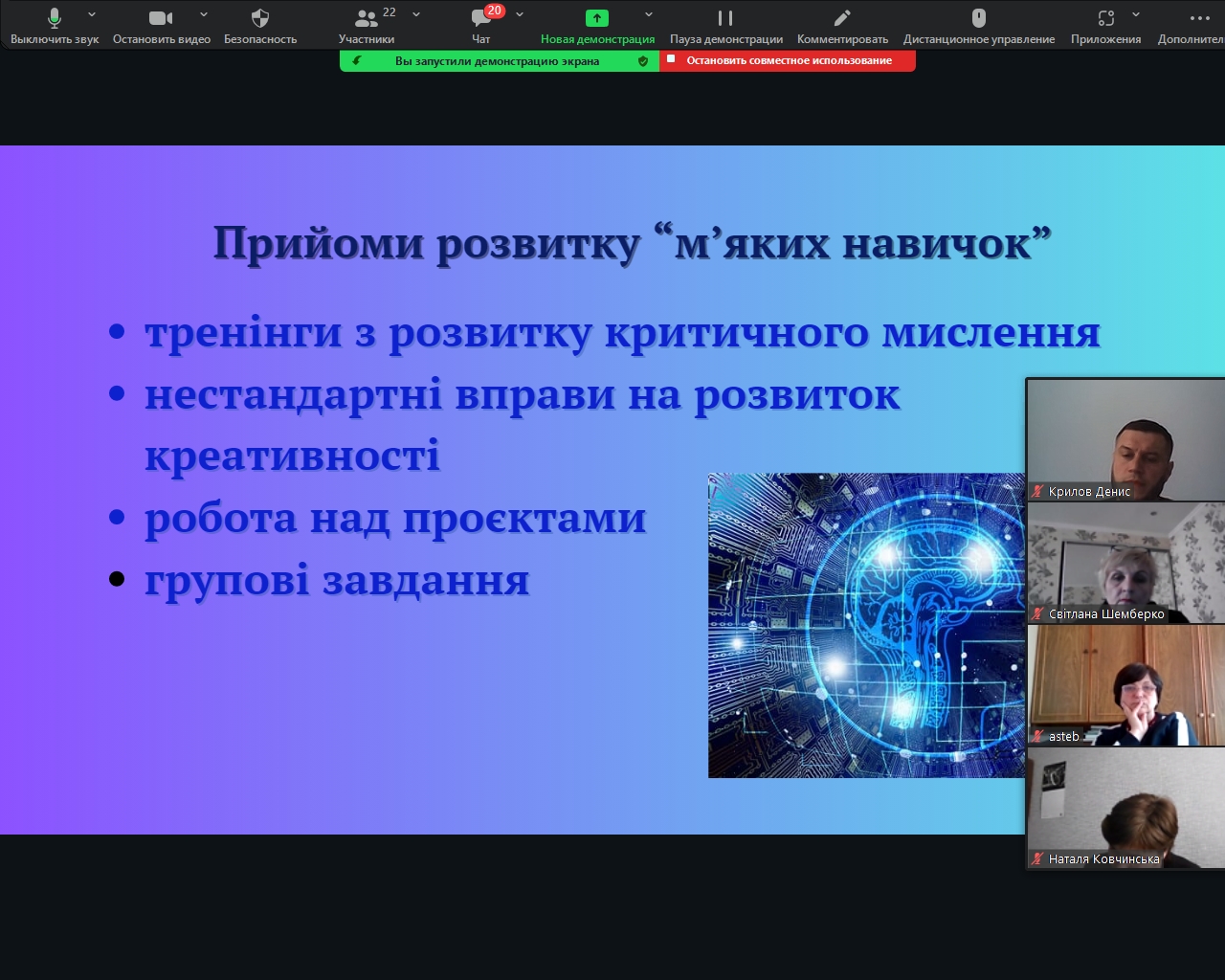Open Дистанционное управление remote control
The height and width of the screenshot is (980, 1225).
tap(979, 26)
